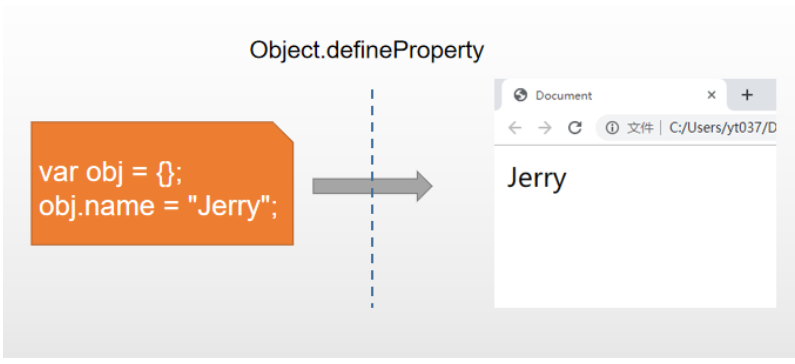The image size is (795, 364).
Task: Click the dashed vertical divider line
Action: [x=372, y=198]
